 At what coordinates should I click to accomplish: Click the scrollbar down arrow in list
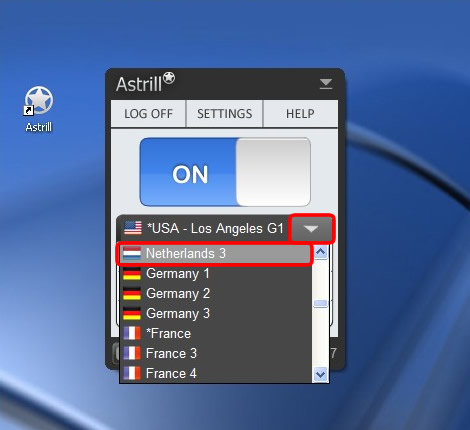[x=321, y=375]
